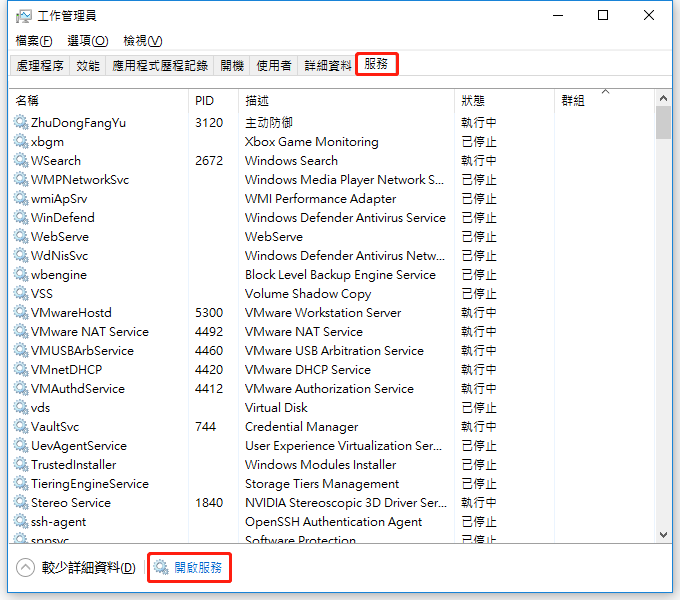The height and width of the screenshot is (600, 680).
Task: Switch to the 詳細資料 tab
Action: click(327, 65)
